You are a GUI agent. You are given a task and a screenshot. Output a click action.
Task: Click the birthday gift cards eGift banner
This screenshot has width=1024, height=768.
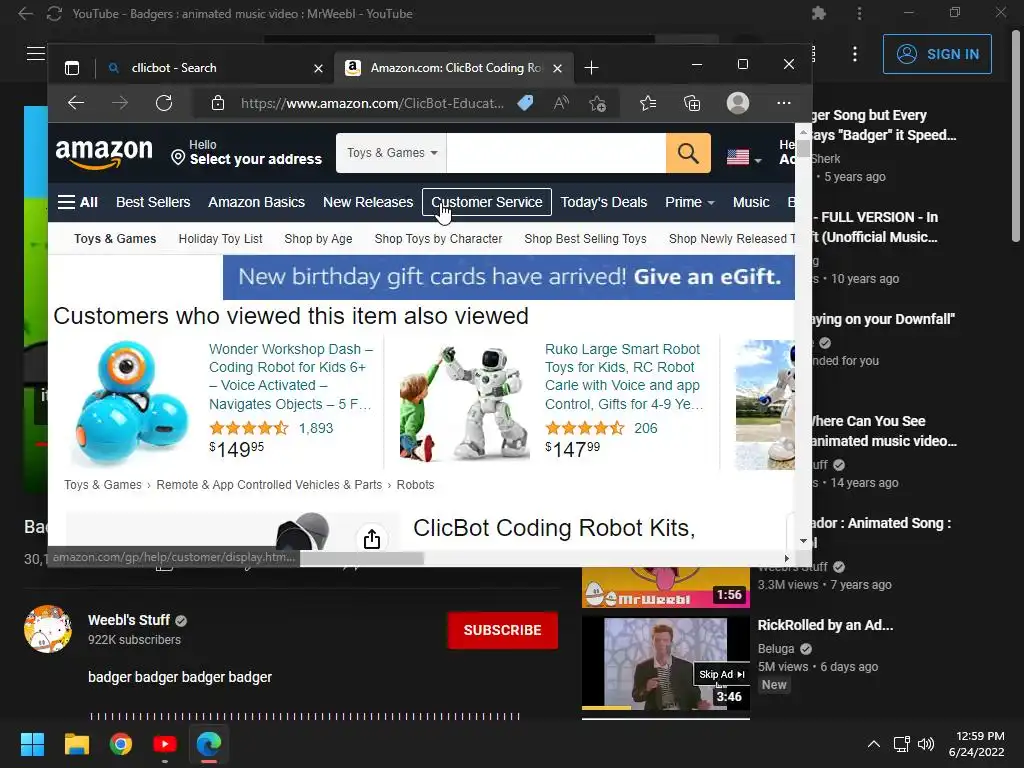pos(509,277)
